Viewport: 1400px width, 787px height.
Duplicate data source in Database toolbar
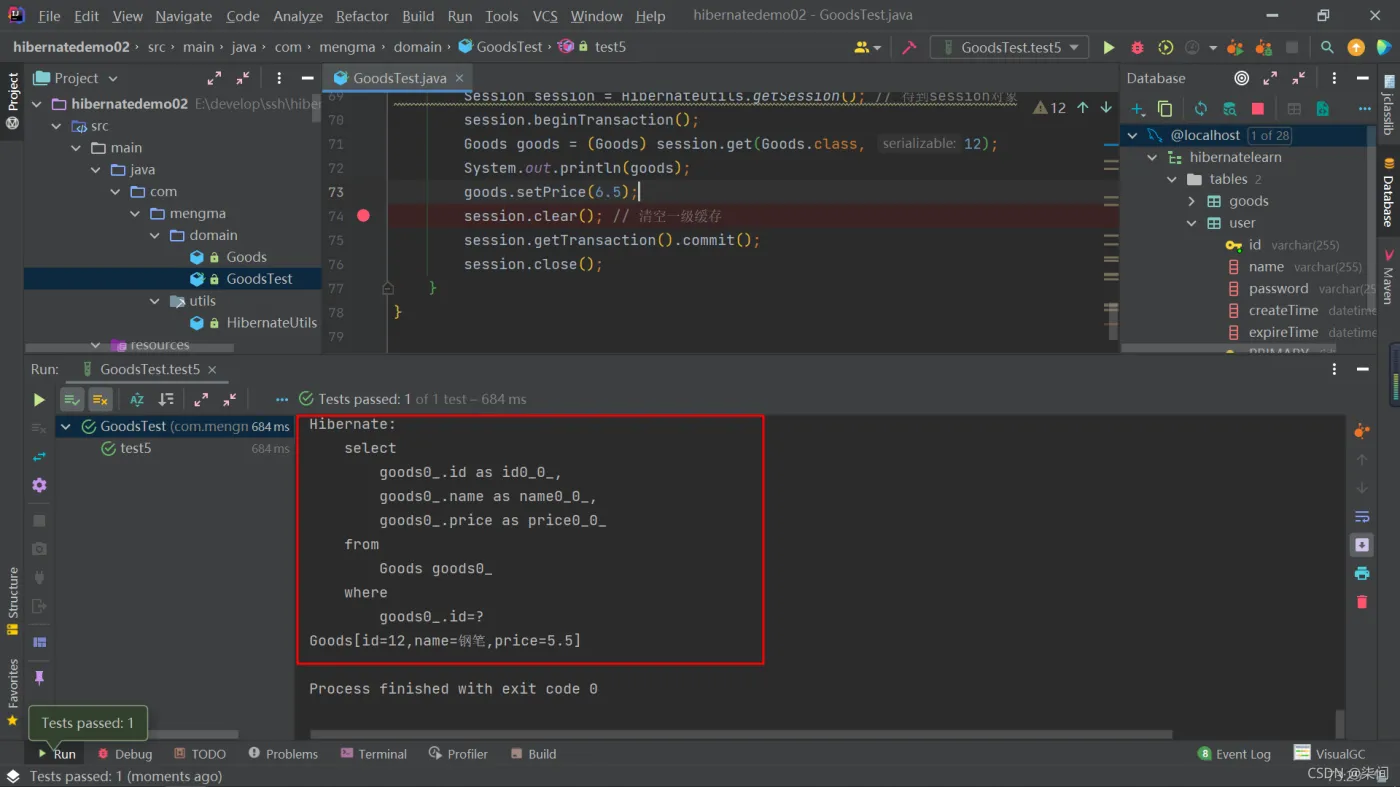click(1165, 109)
